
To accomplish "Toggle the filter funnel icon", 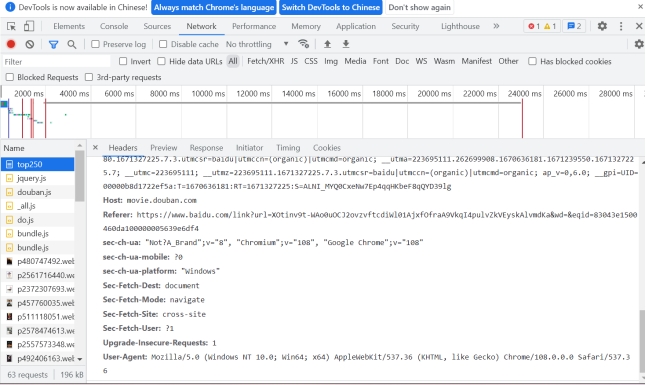I will [x=53, y=44].
